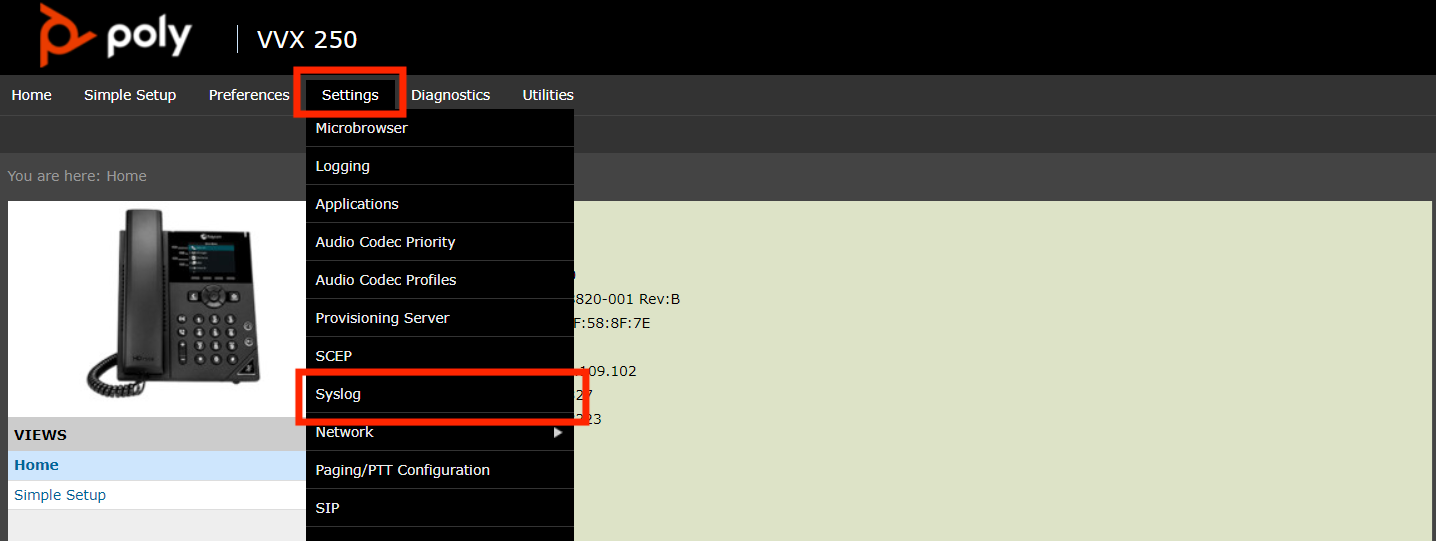Screen dimensions: 1436x541
Task: Click the VIEWS panel header
Action: 157,435
